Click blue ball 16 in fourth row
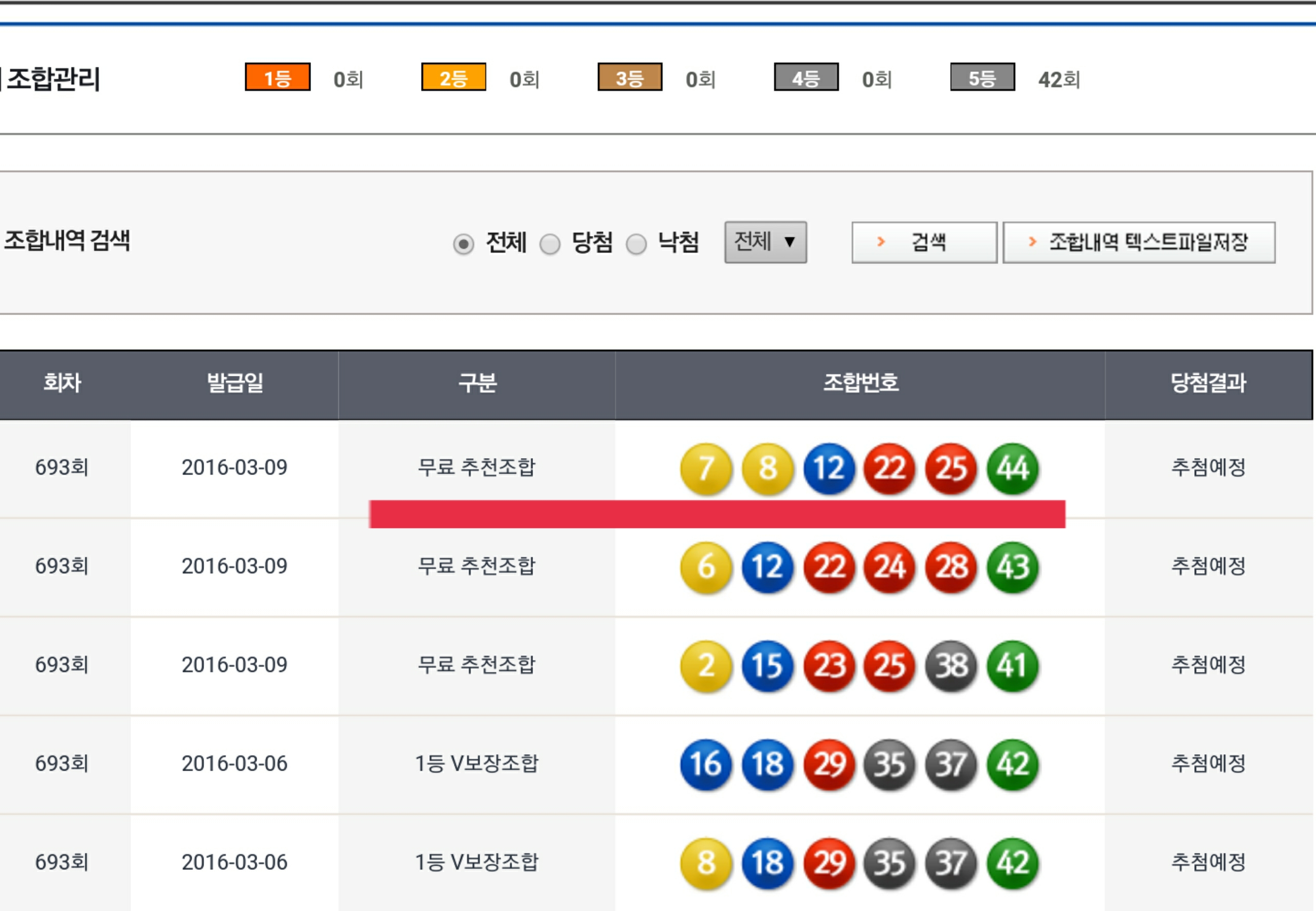This screenshot has height=911, width=1316. (x=706, y=764)
